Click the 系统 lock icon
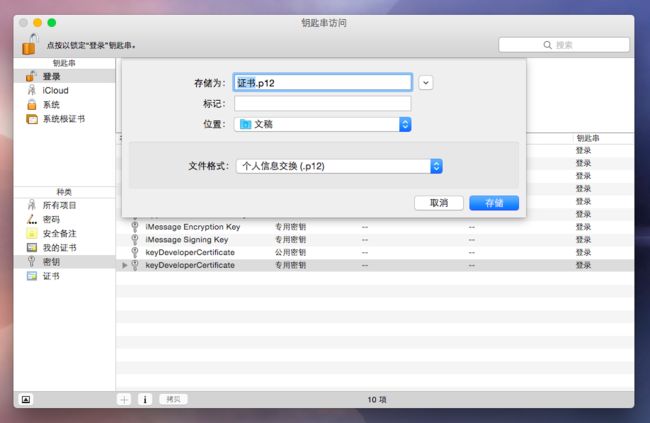 click(x=32, y=105)
